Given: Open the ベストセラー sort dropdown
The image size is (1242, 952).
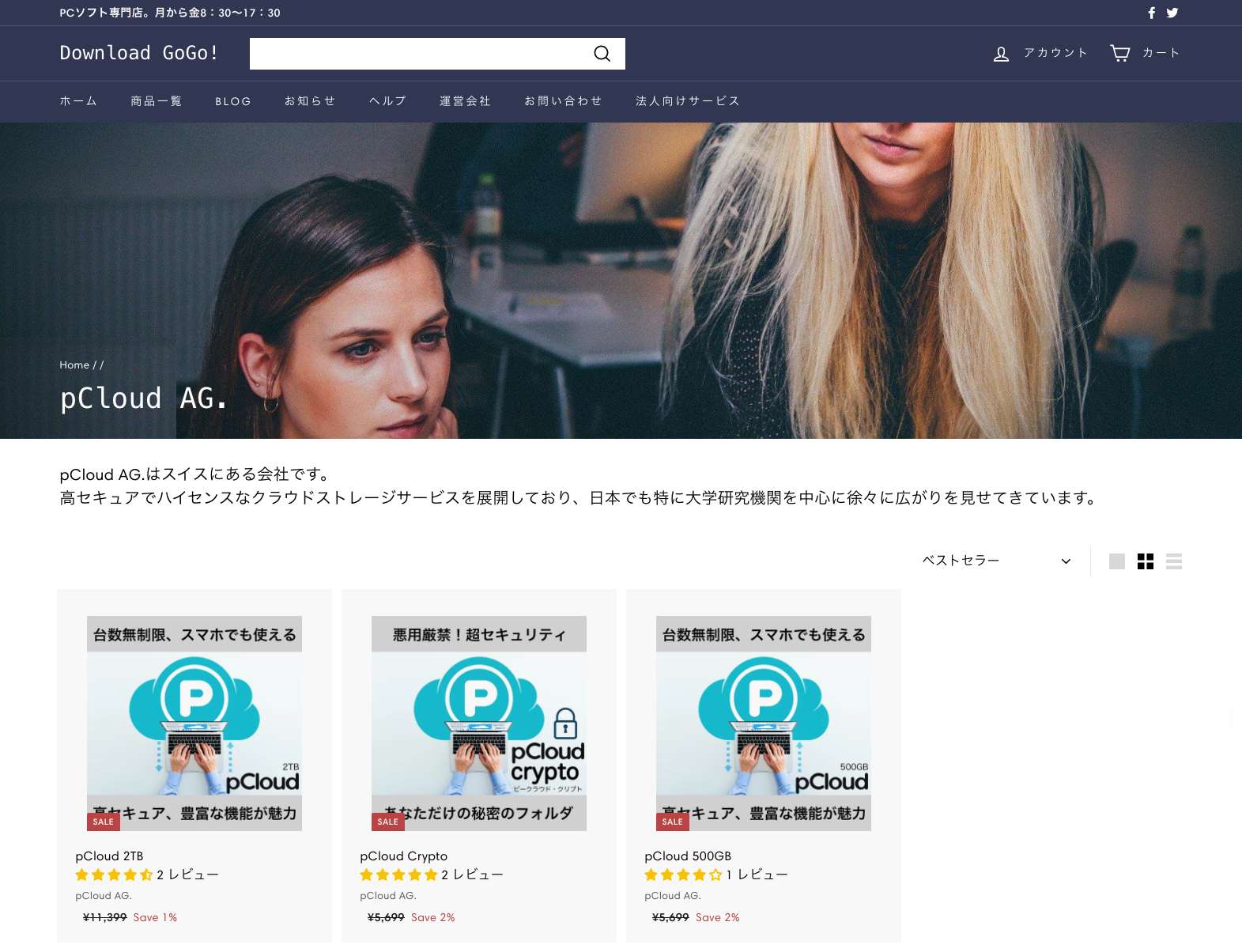Looking at the screenshot, I should [x=997, y=561].
